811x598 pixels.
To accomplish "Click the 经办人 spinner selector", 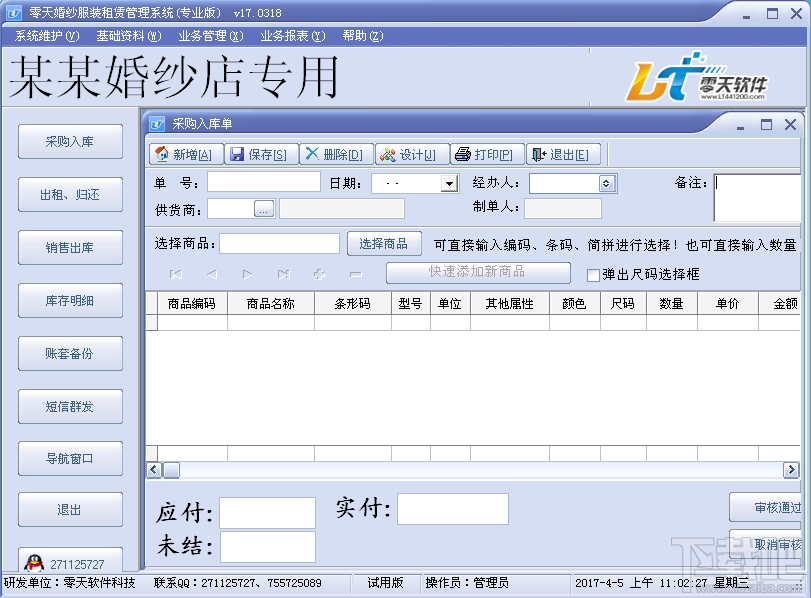I will (604, 183).
